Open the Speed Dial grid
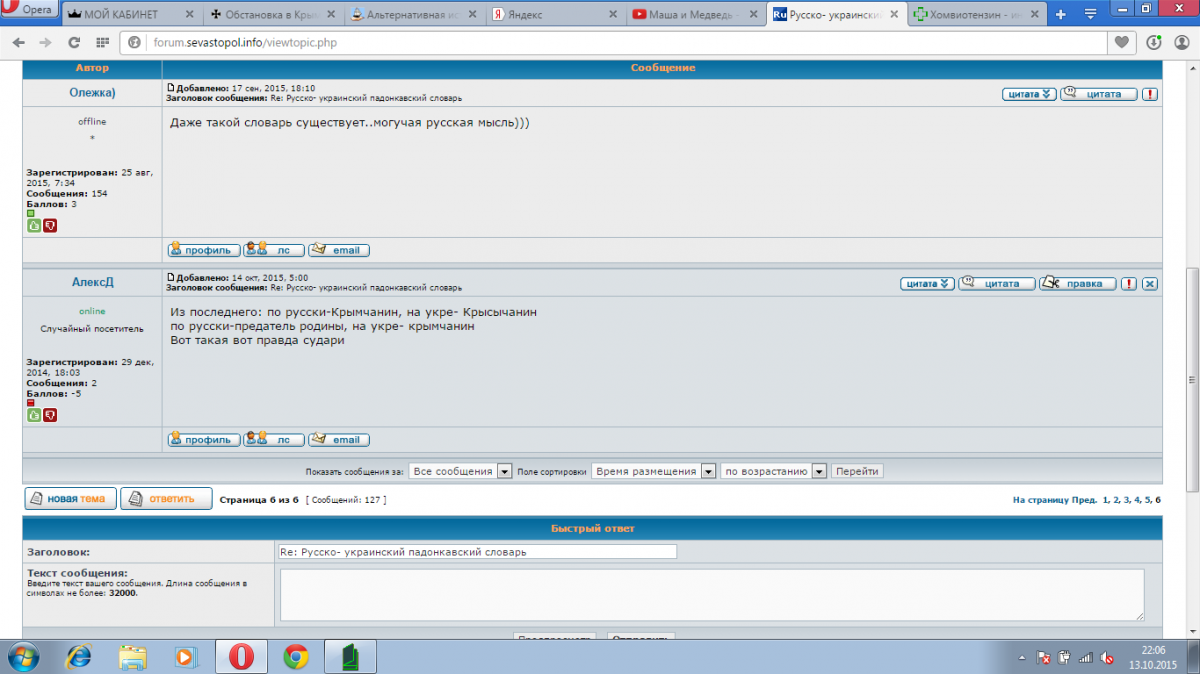 click(x=101, y=43)
